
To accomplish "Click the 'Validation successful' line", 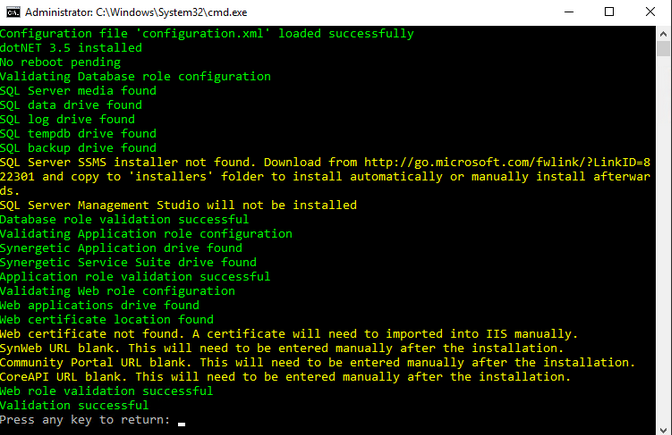I will [74, 405].
